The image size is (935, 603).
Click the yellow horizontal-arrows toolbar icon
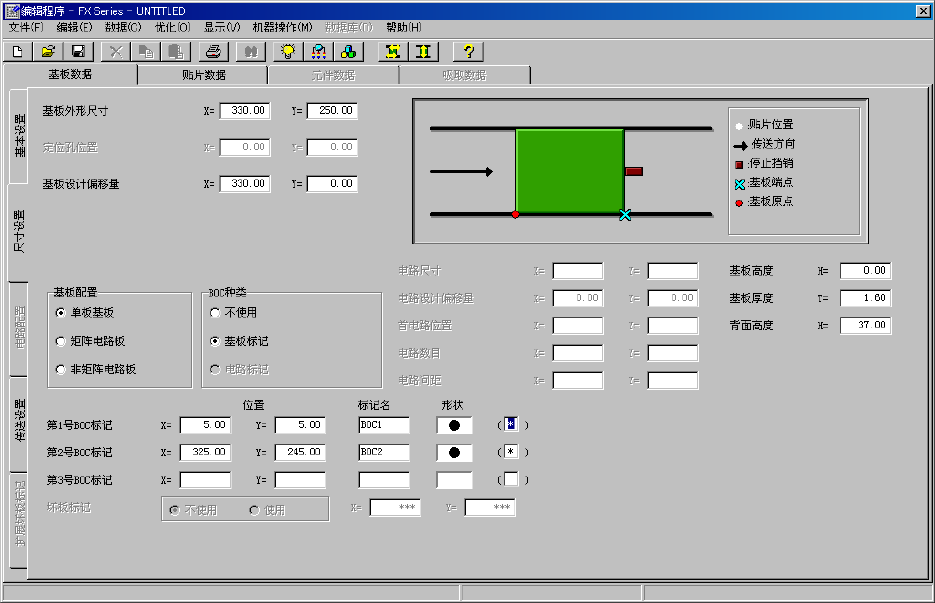pyautogui.click(x=393, y=52)
